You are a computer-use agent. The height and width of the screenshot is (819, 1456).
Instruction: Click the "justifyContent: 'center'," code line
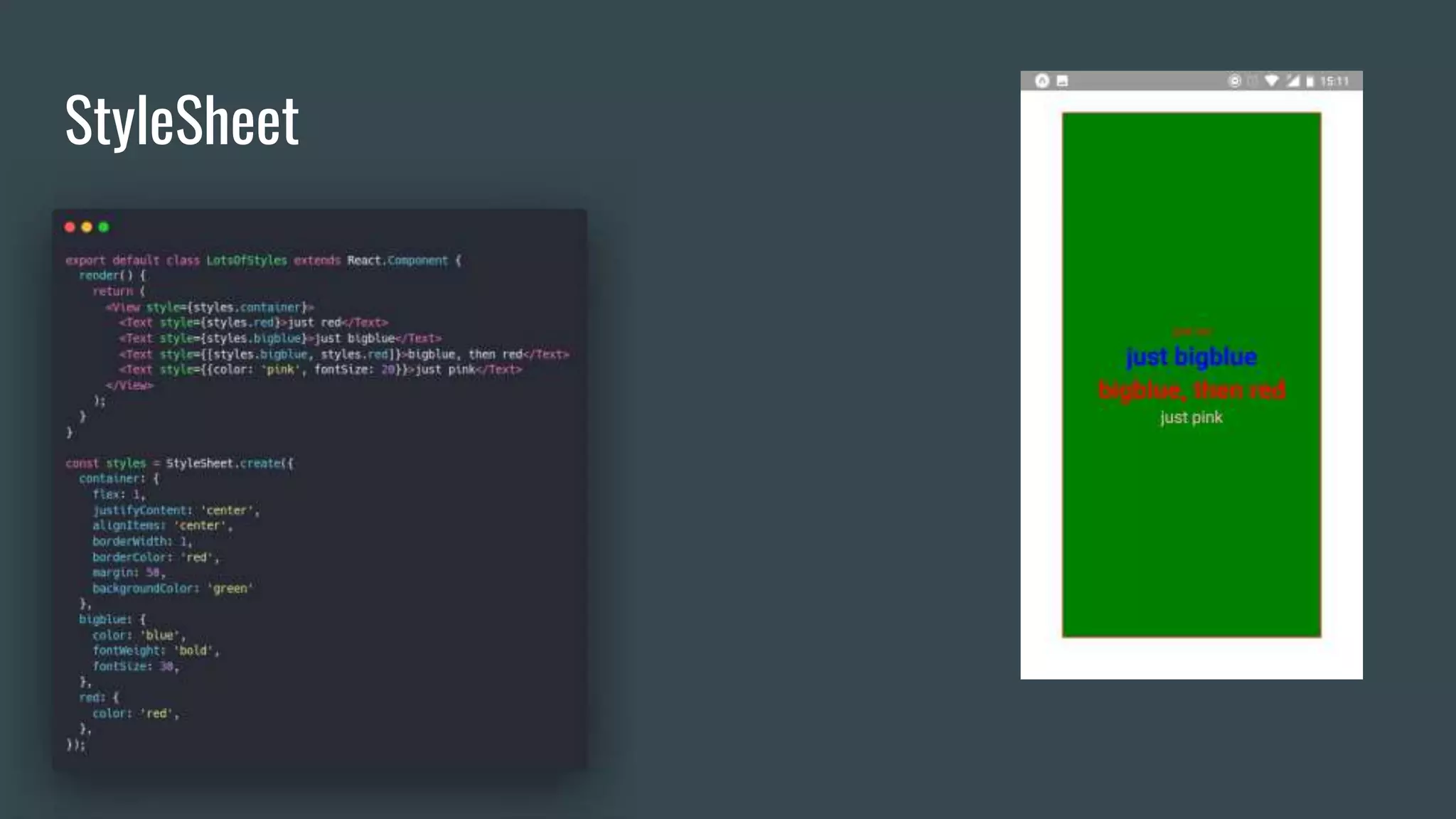tap(176, 510)
